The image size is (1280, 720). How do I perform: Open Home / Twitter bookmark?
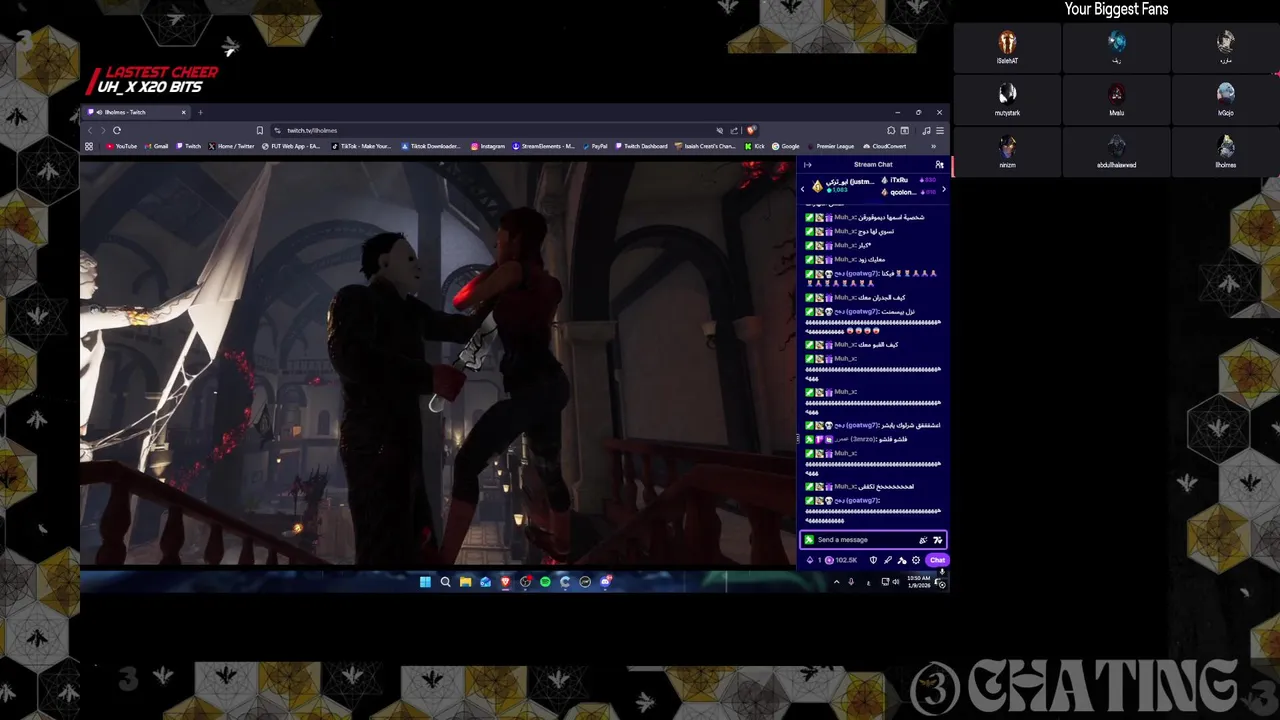(232, 146)
